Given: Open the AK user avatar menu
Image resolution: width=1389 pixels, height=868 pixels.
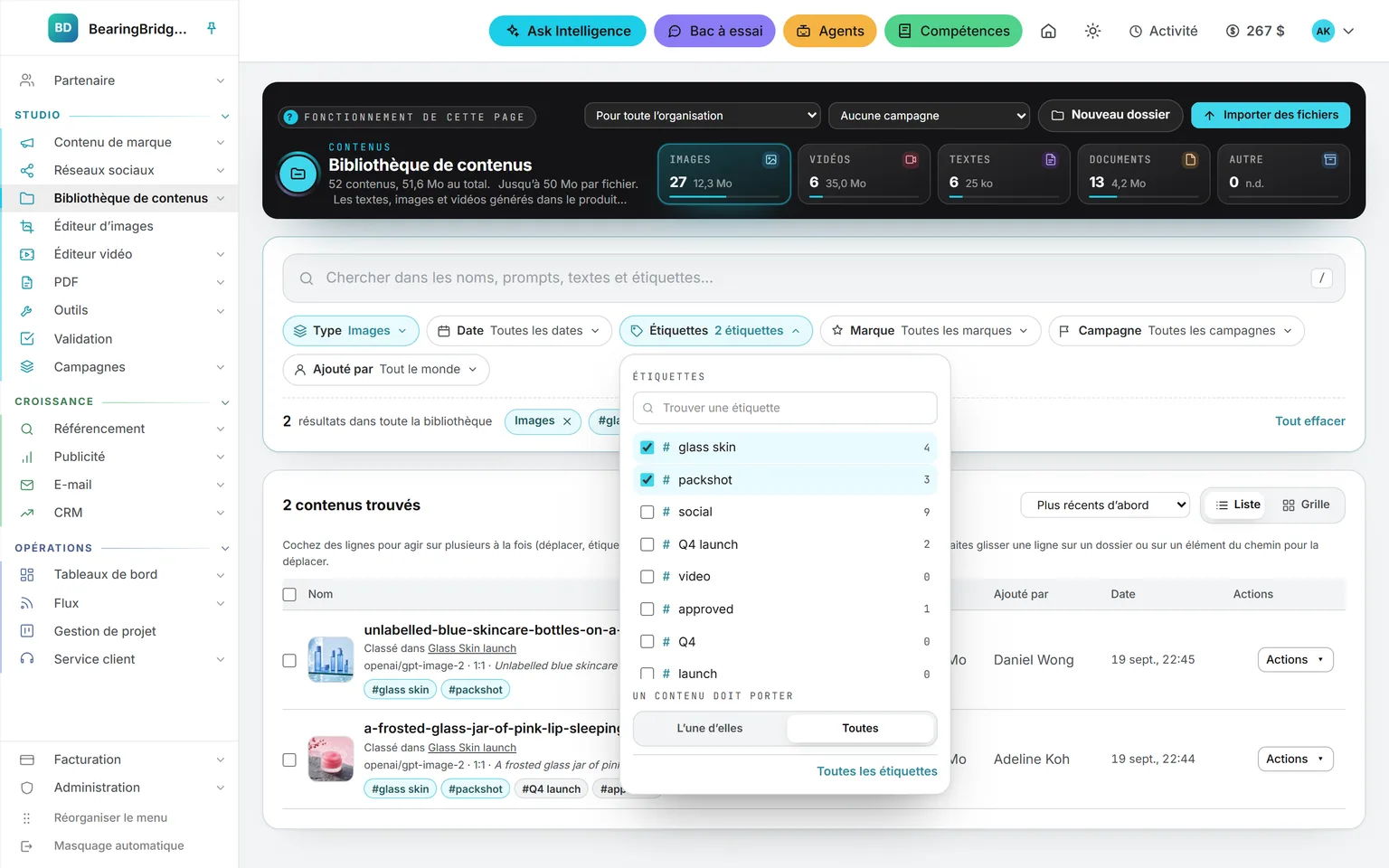Looking at the screenshot, I should pos(1333,31).
